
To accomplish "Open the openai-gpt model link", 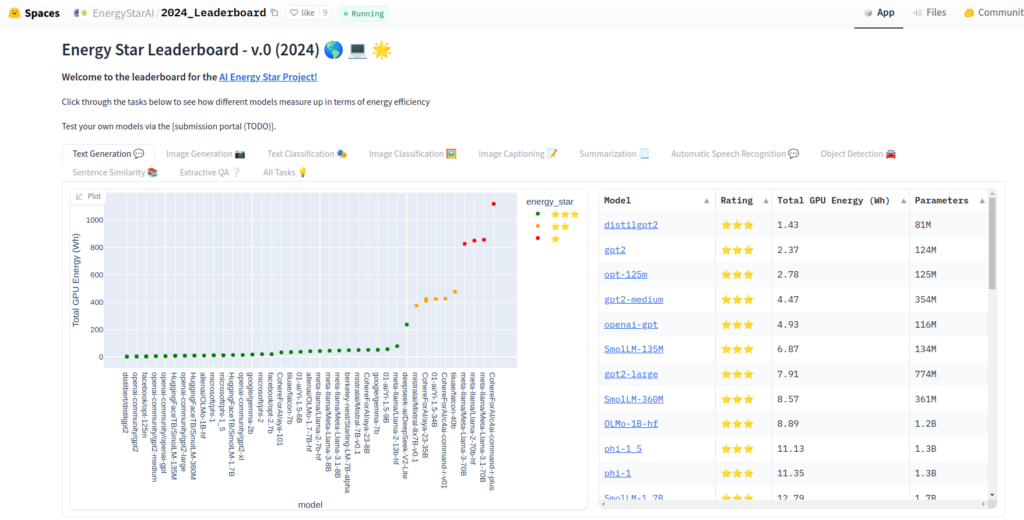I will 631,324.
